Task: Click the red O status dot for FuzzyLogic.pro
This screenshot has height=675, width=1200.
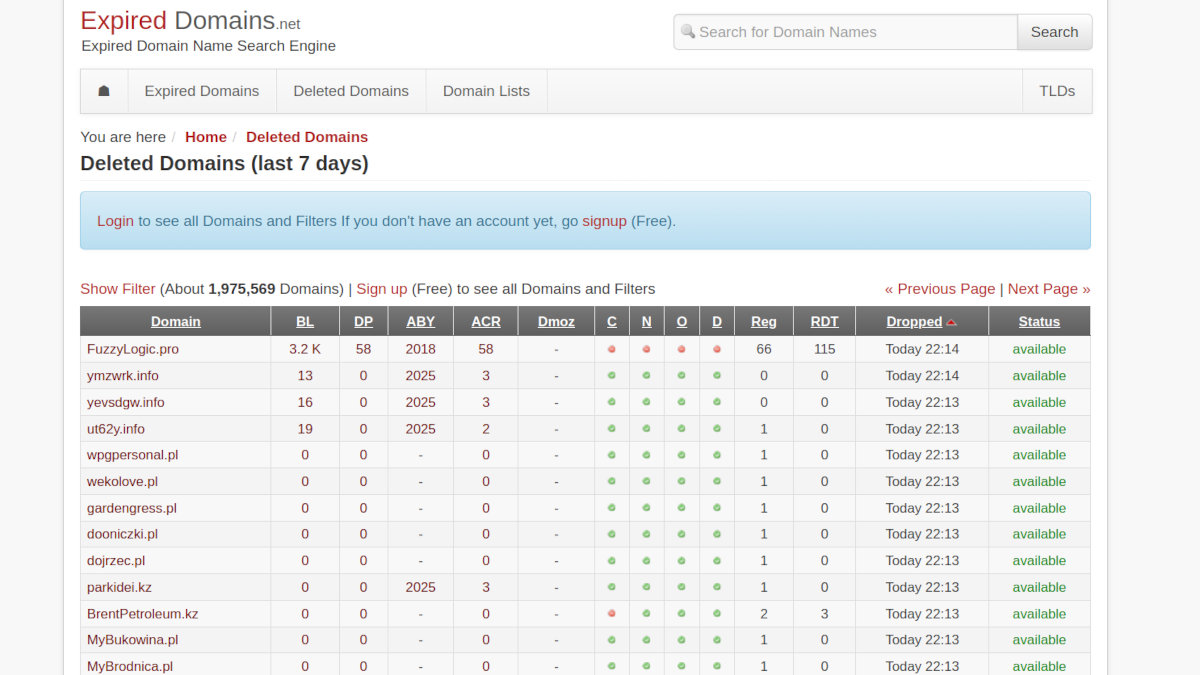Action: (682, 349)
